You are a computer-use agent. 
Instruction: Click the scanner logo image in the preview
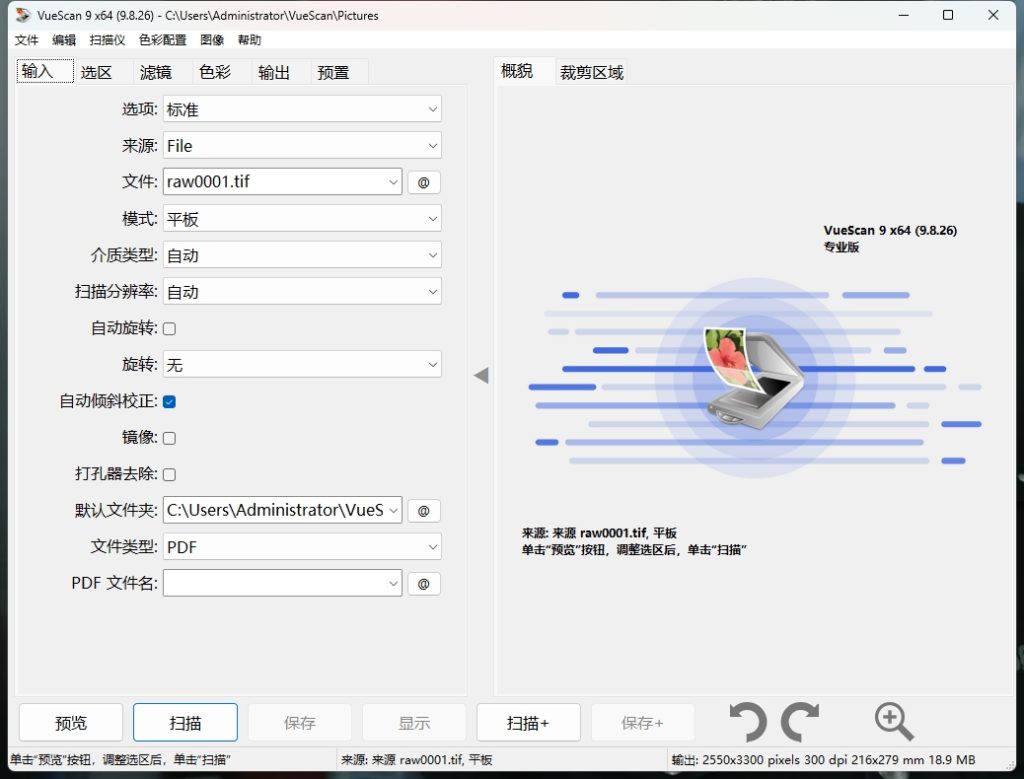754,377
